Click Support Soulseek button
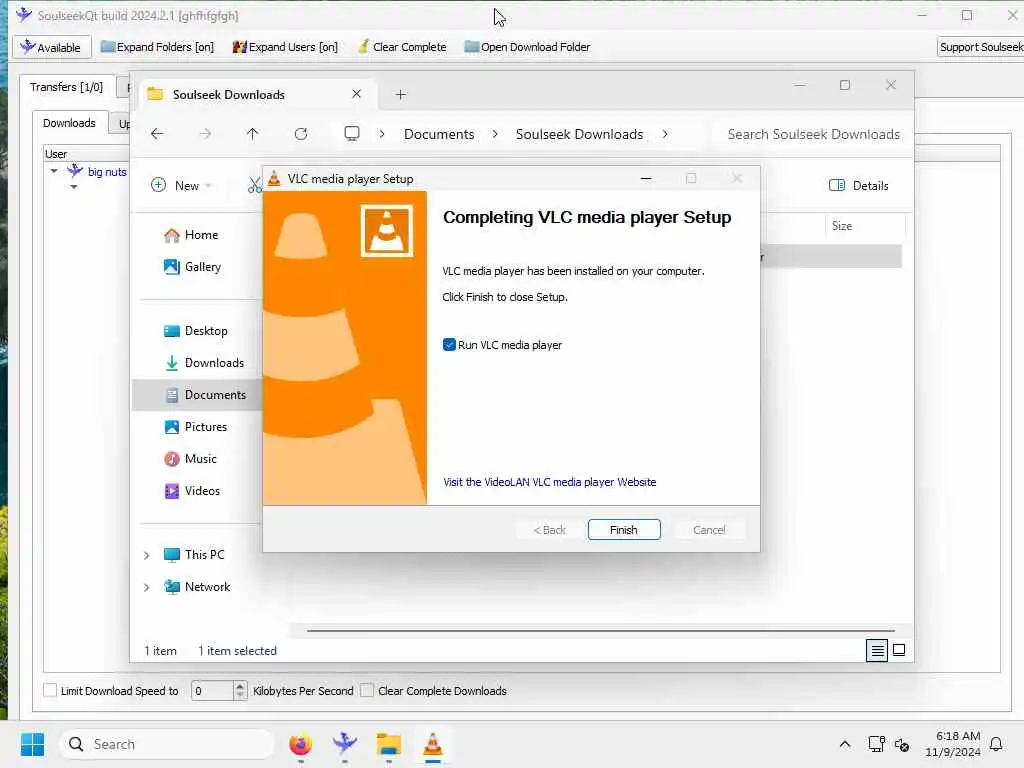Image resolution: width=1024 pixels, height=768 pixels. coord(980,47)
